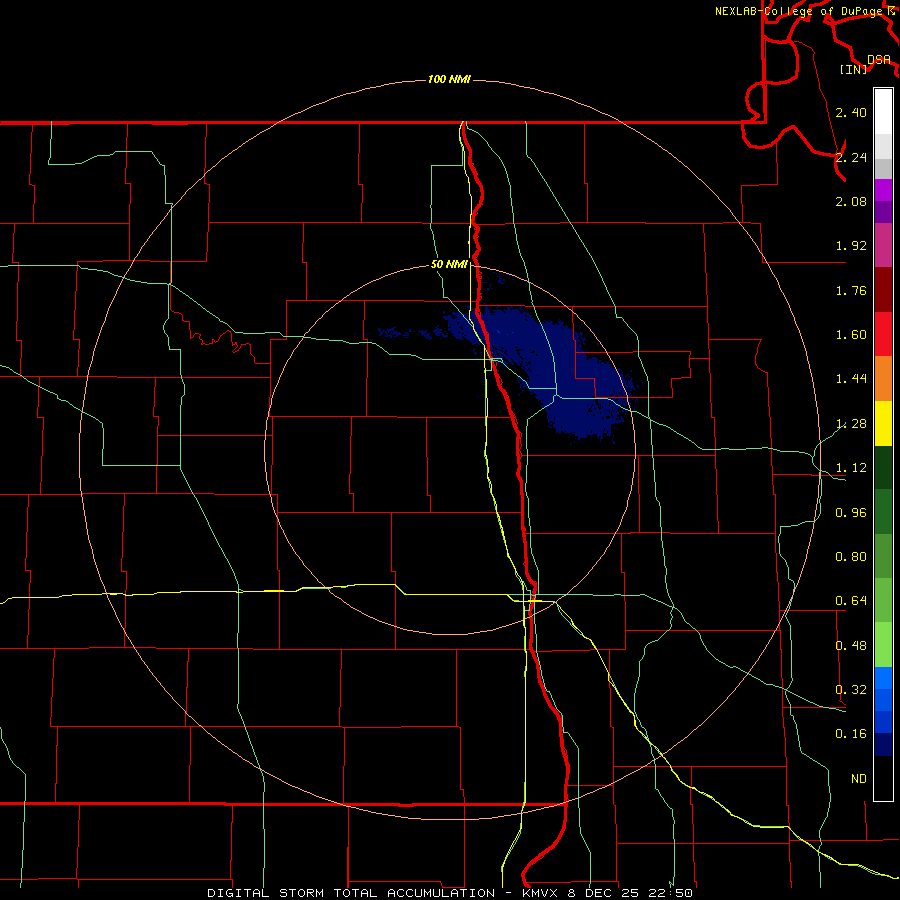Click the '1.28' scale value

851,424
